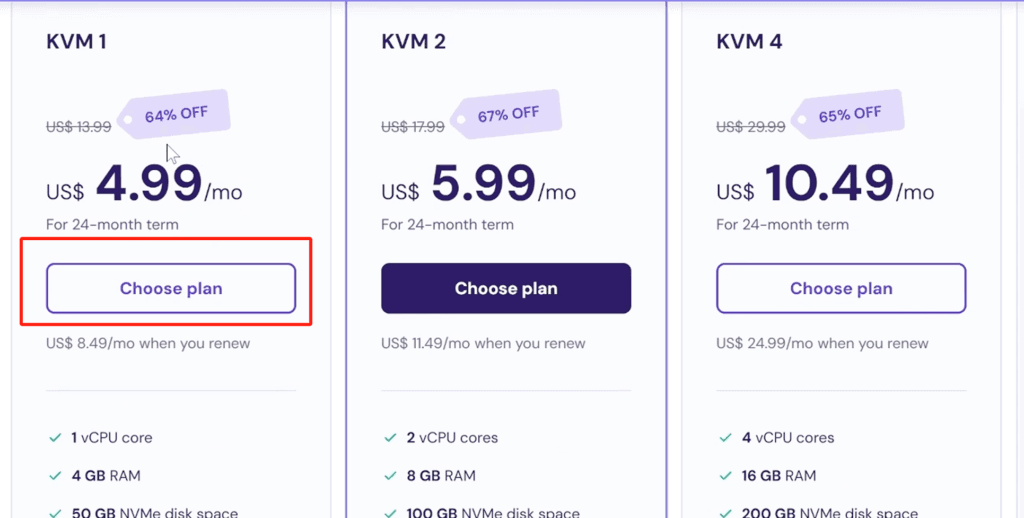This screenshot has width=1024, height=518.
Task: Click the checkmark next to 16 GB RAM
Action: pos(725,476)
